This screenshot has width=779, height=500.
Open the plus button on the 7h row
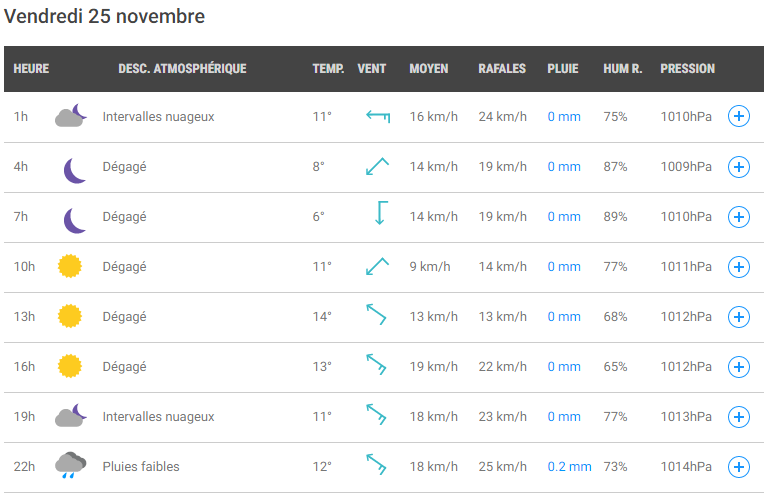(x=738, y=217)
